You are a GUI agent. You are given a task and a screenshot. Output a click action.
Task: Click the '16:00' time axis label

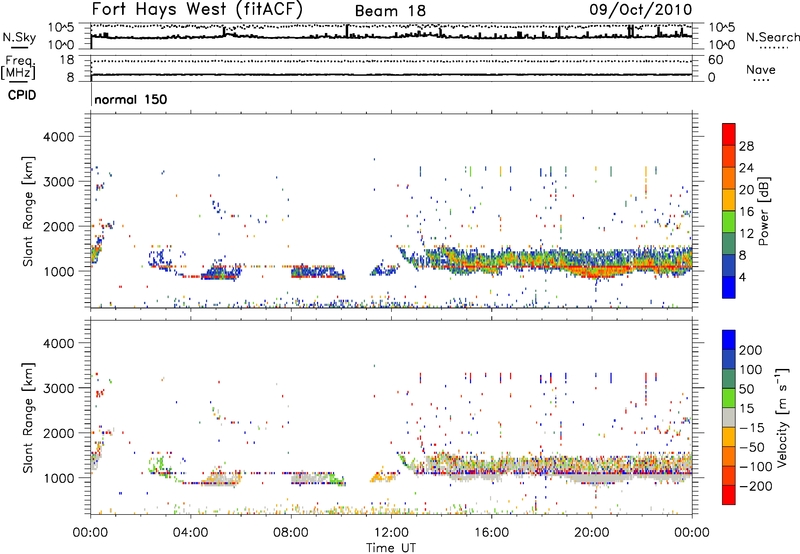point(491,533)
